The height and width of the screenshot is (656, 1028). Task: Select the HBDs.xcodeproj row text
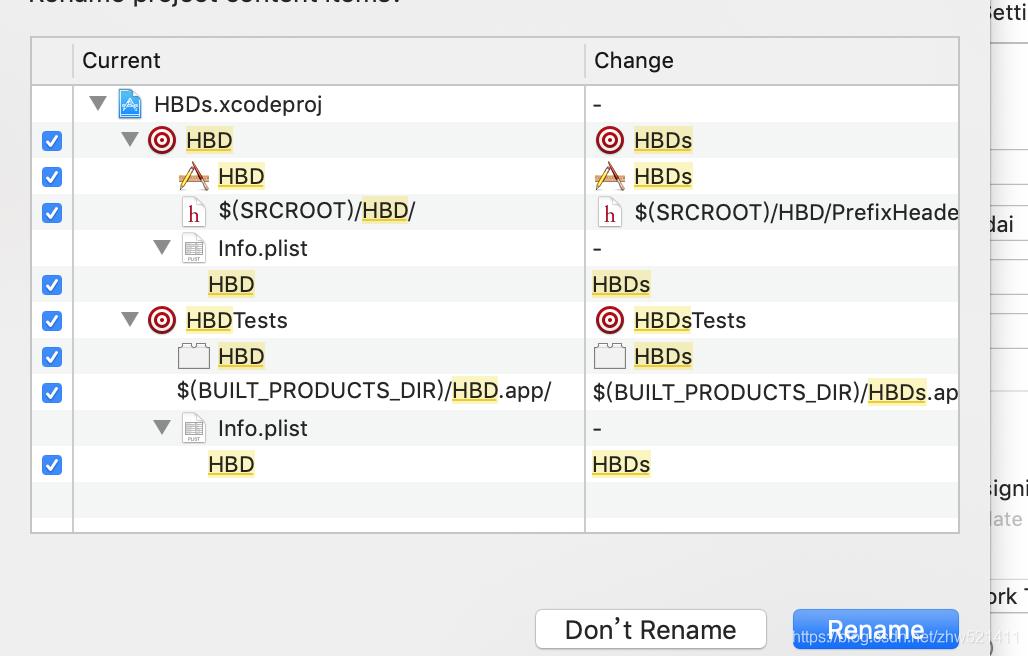238,104
